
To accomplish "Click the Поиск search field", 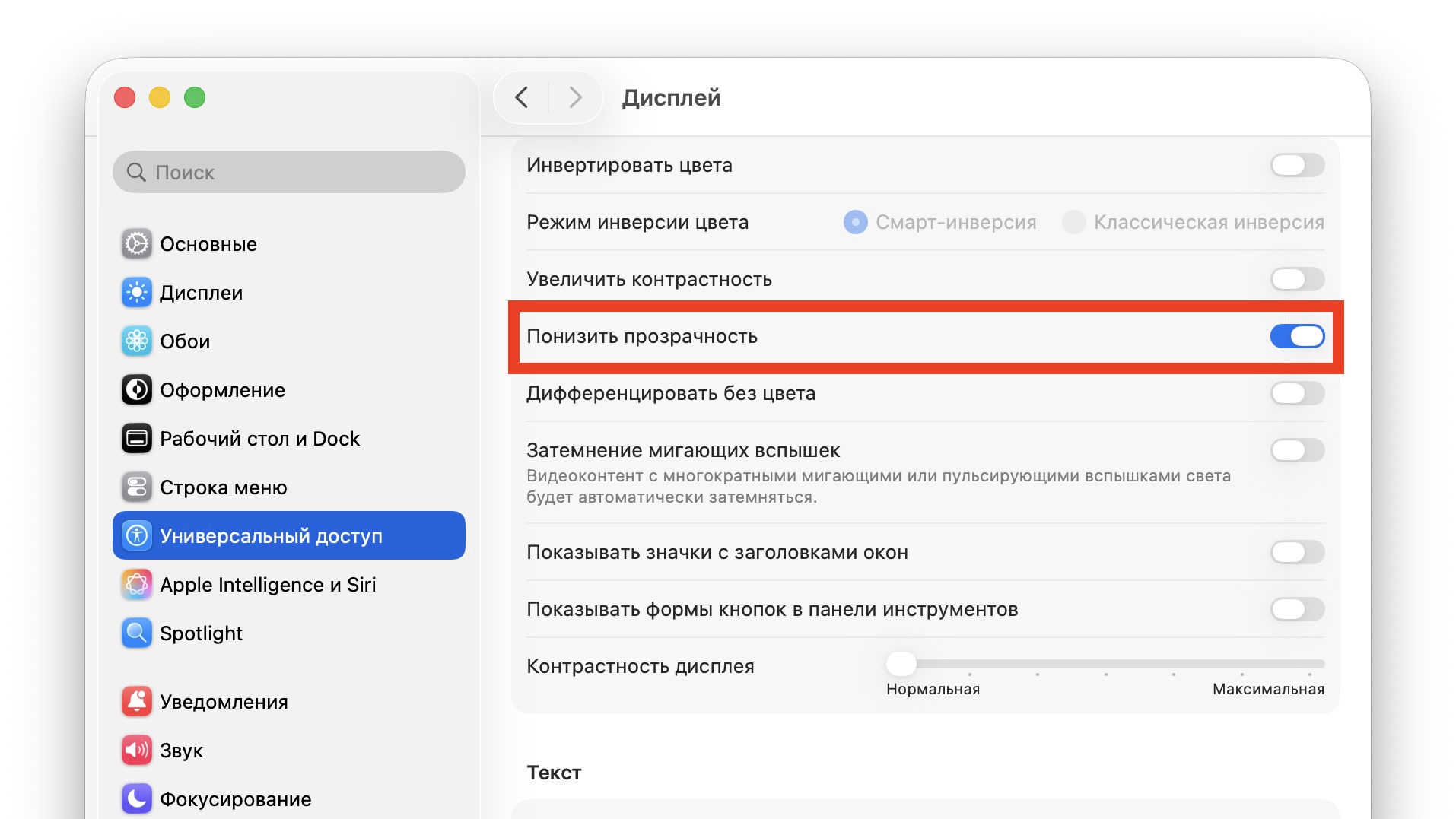I will [x=289, y=172].
